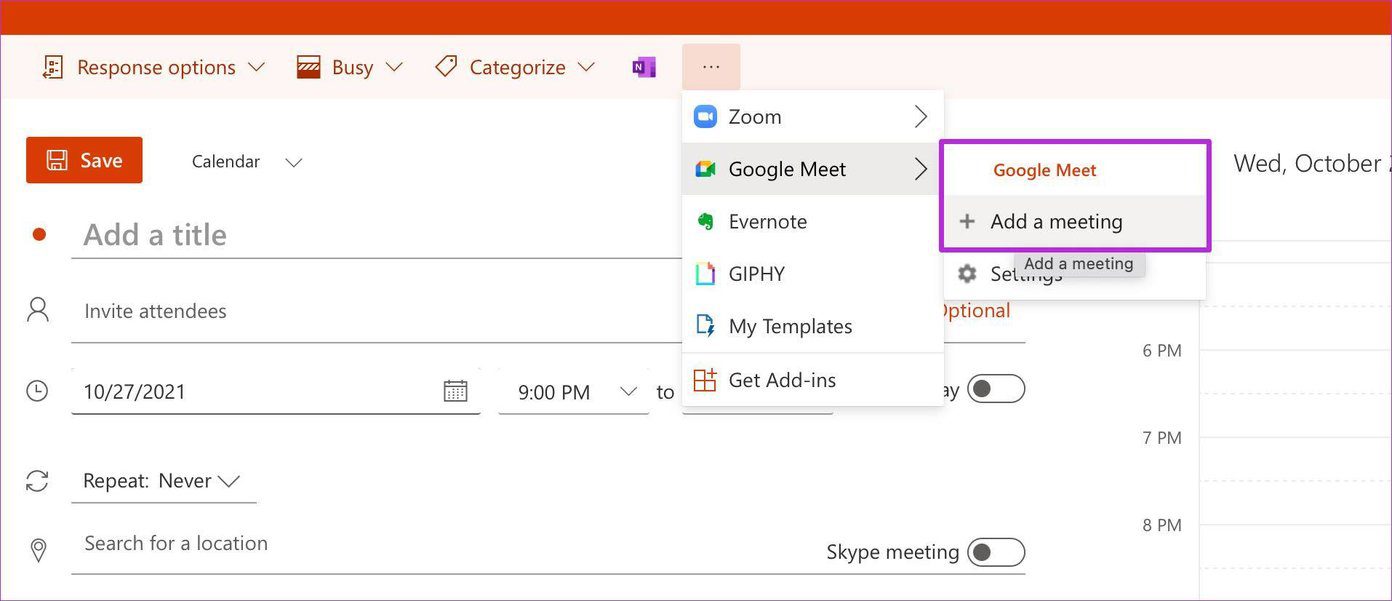The height and width of the screenshot is (601, 1392).
Task: Click the Response options icon
Action: click(52, 67)
